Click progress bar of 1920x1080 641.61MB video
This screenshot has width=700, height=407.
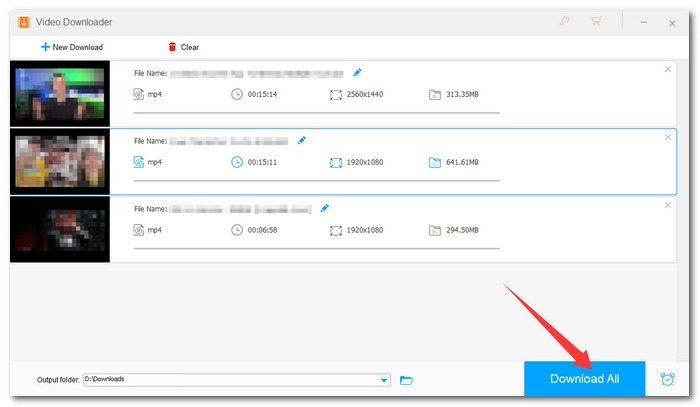316,181
